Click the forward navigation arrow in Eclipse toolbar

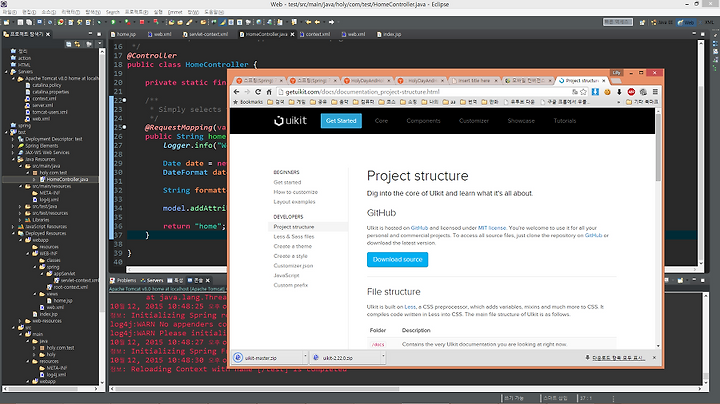click(x=331, y=22)
